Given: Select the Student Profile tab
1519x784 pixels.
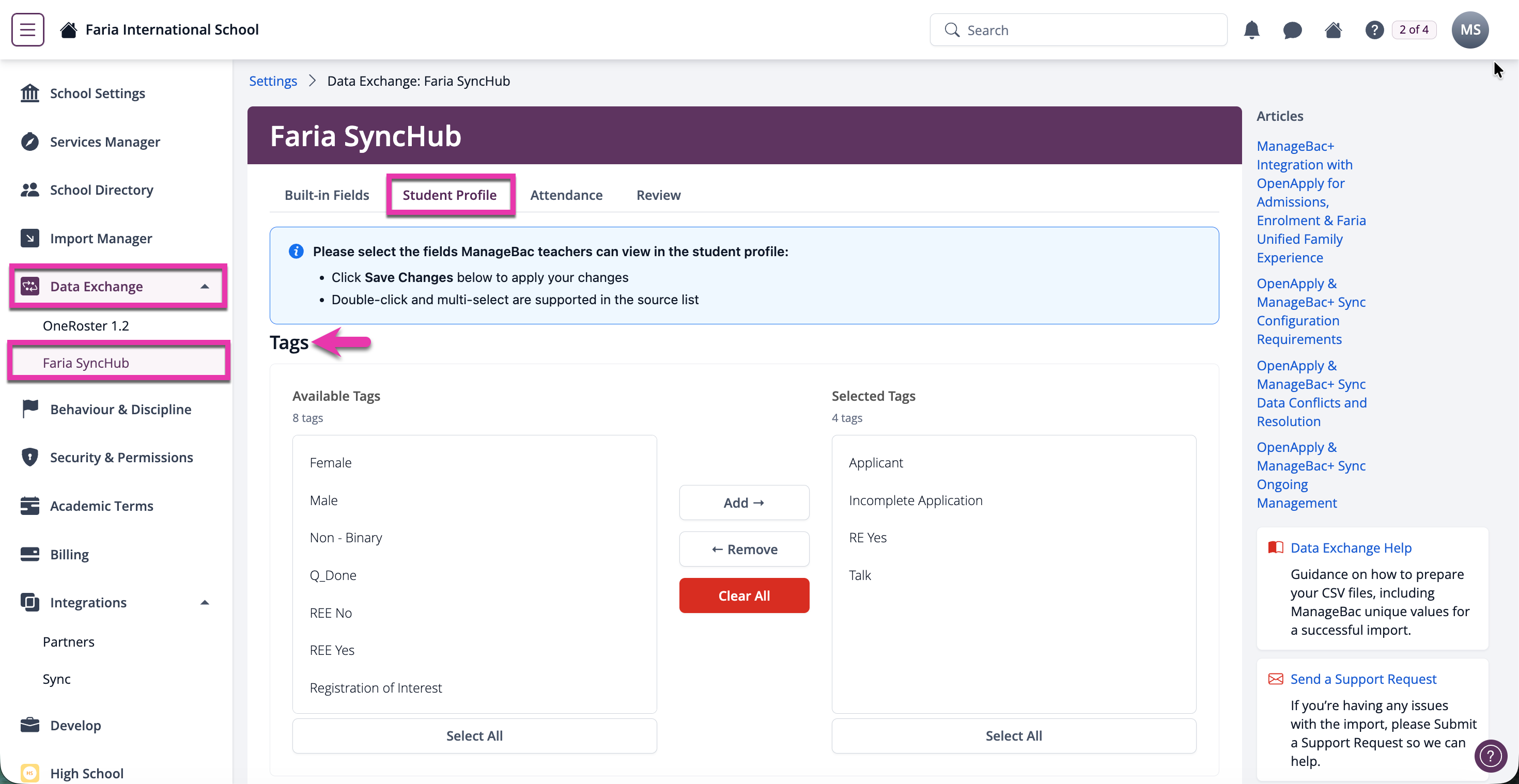Looking at the screenshot, I should 450,195.
